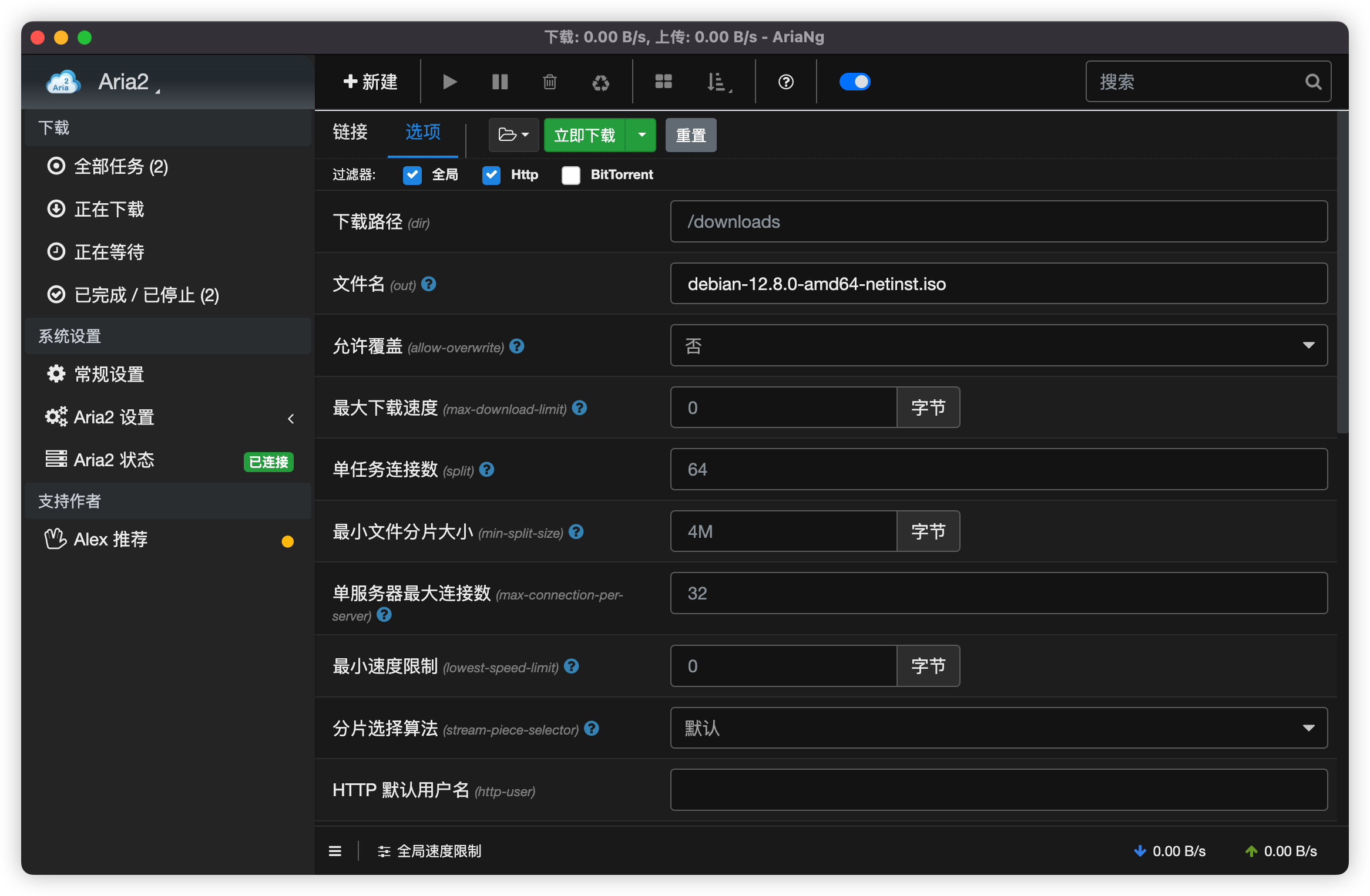Click the 最小文件分片大小 field showing 4M
The image size is (1370, 896).
[x=784, y=531]
